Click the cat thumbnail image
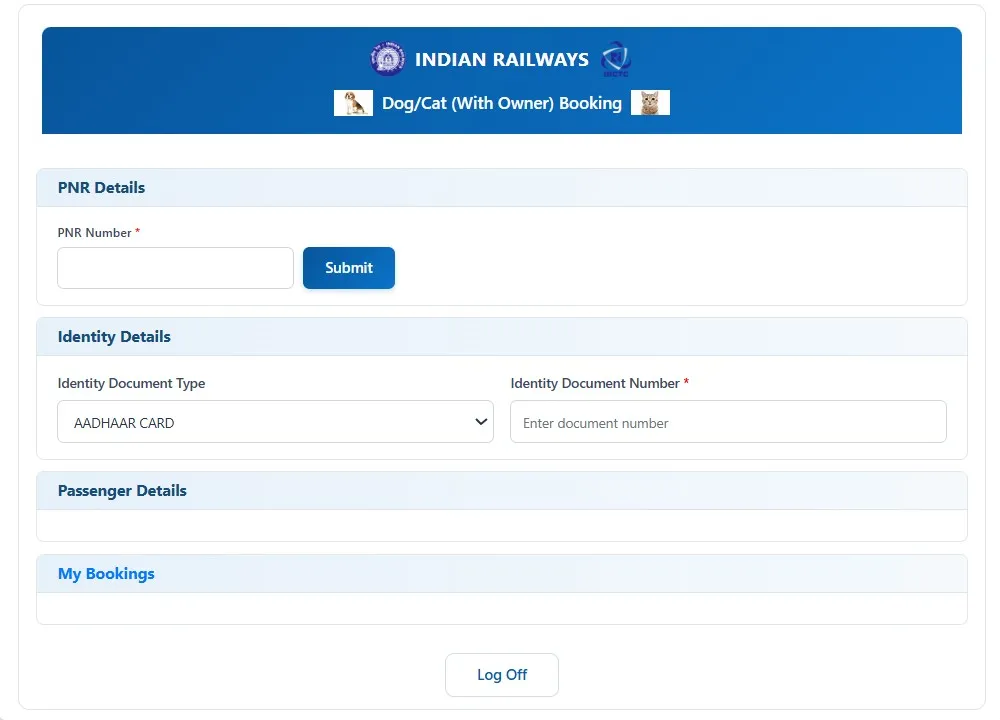1000x720 pixels. pyautogui.click(x=650, y=103)
